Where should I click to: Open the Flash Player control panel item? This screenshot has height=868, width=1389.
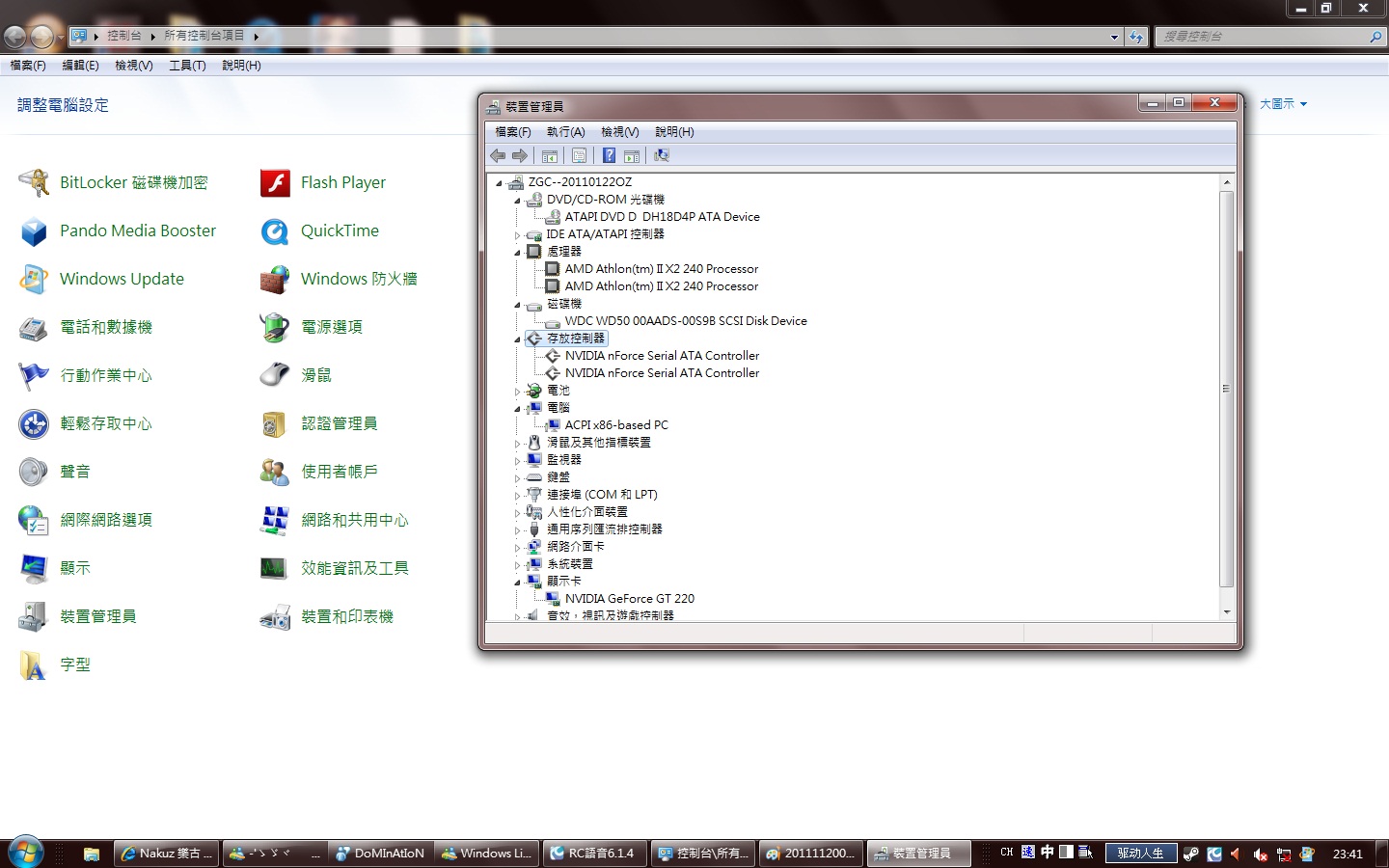pos(342,182)
